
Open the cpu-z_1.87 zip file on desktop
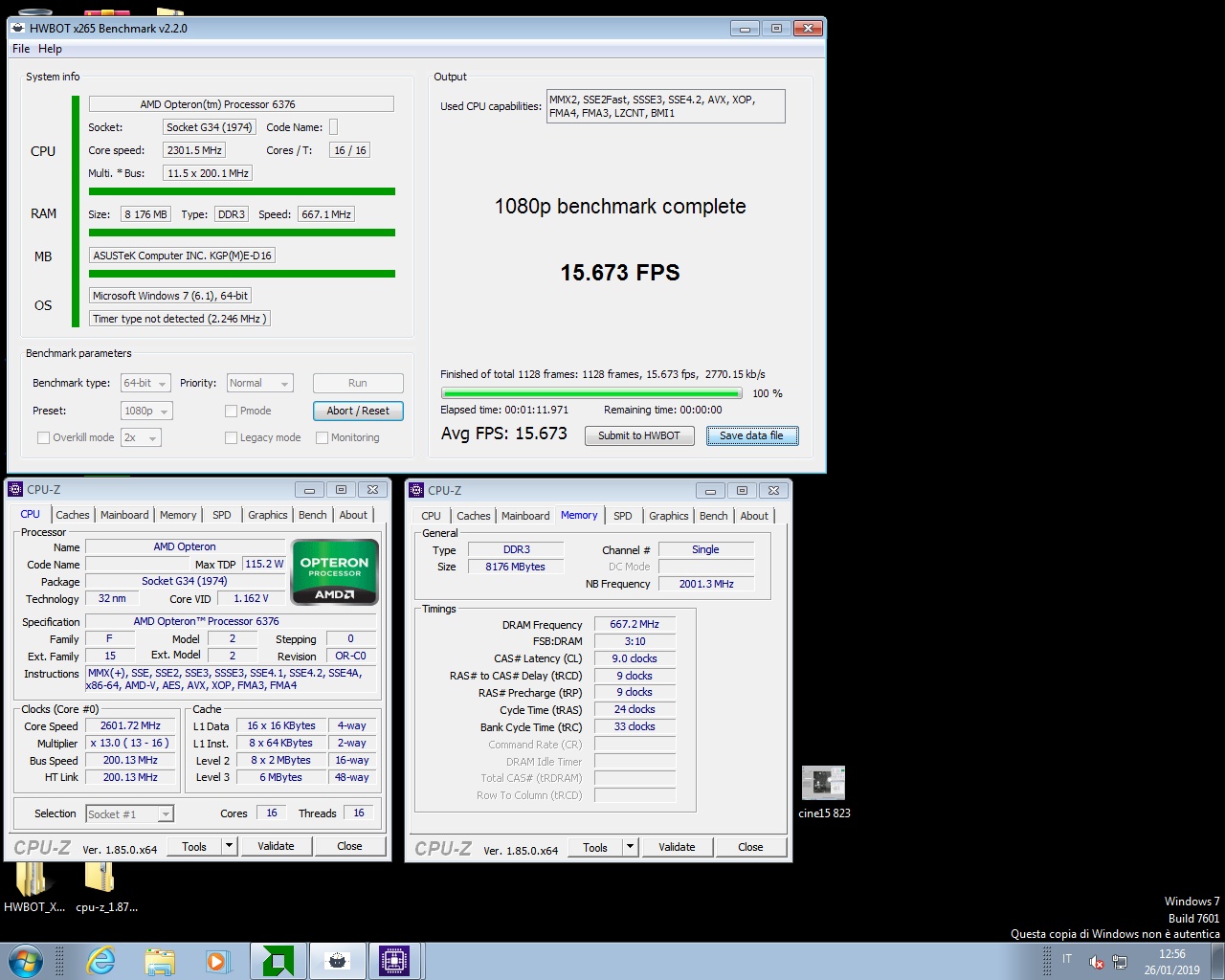(x=105, y=886)
